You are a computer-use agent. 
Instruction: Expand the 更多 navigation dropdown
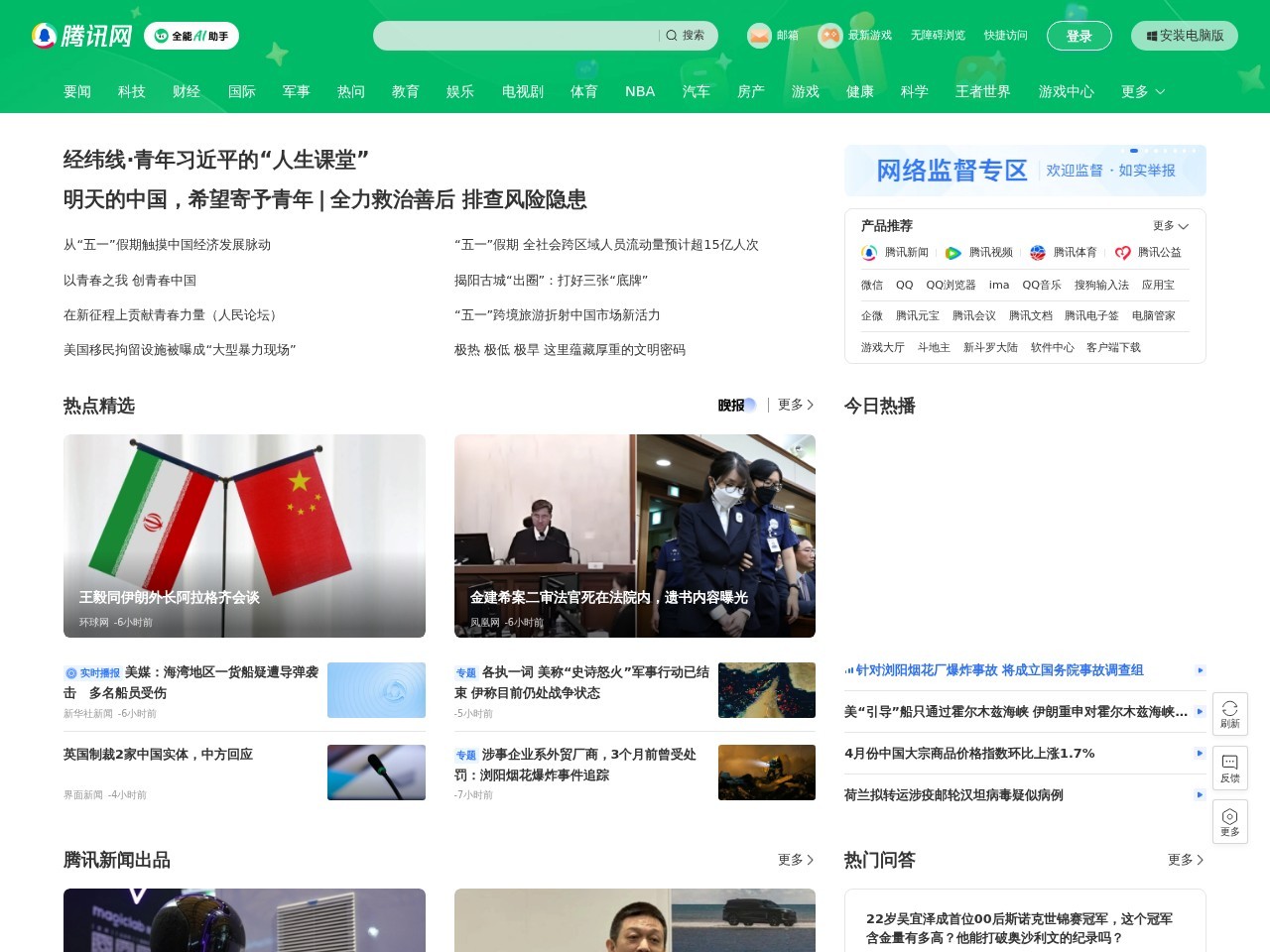pyautogui.click(x=1143, y=91)
